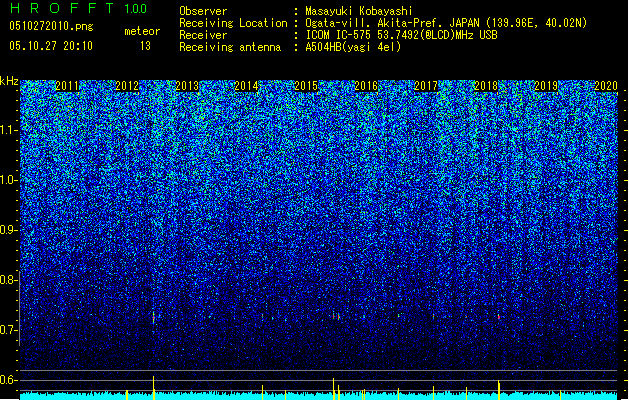
Task: Click the double red echo after 2015
Action: tap(336, 317)
